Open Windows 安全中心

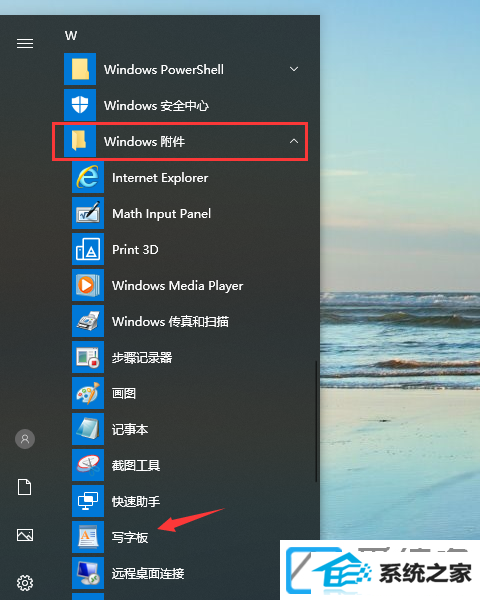coord(156,106)
